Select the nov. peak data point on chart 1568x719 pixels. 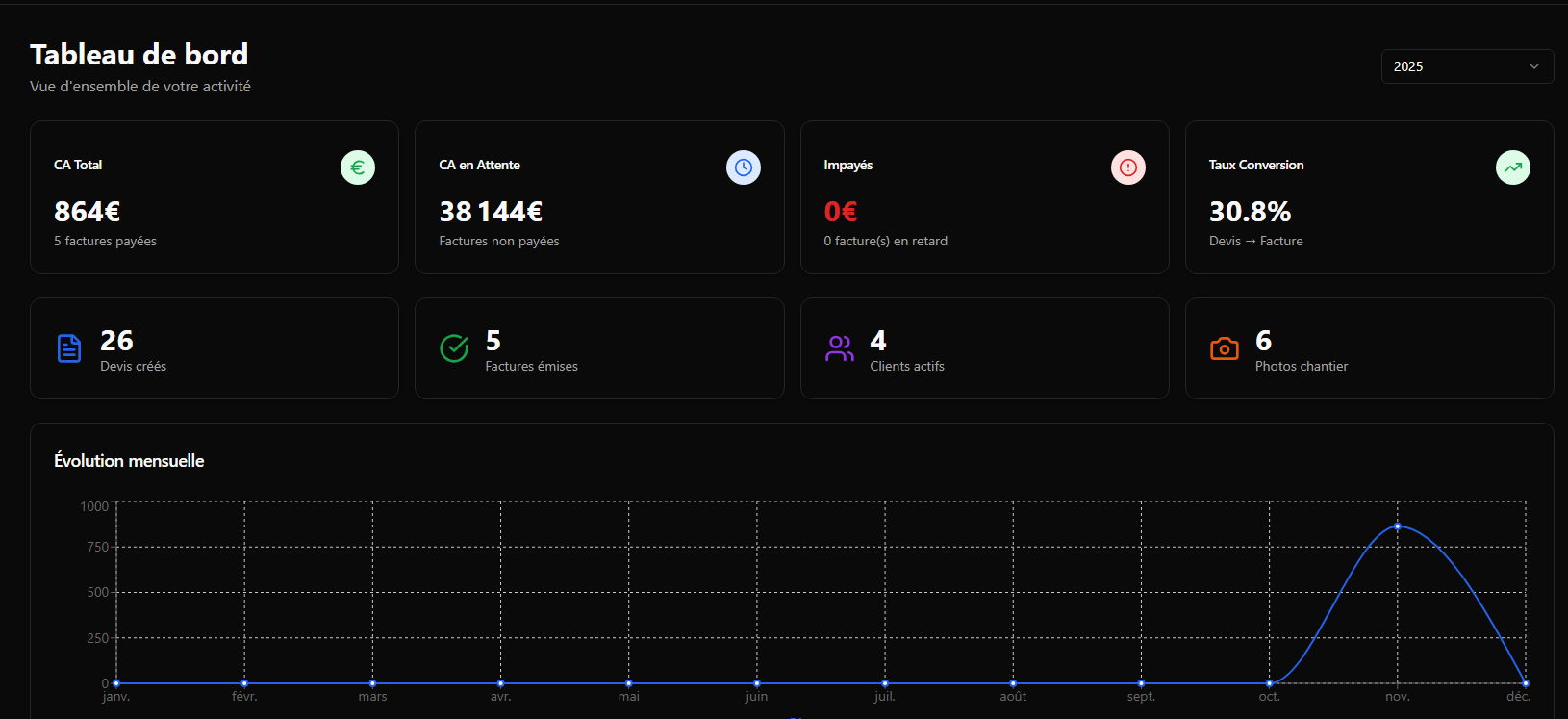[1397, 526]
